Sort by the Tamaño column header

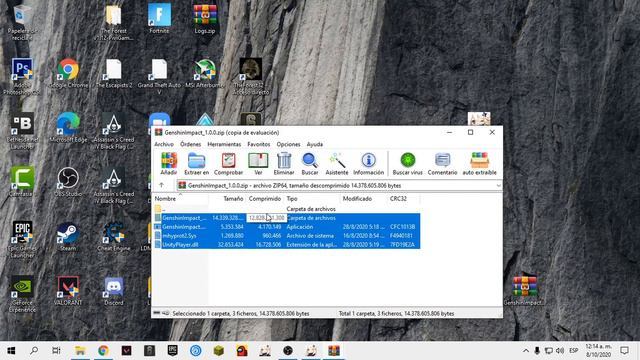pyautogui.click(x=227, y=199)
